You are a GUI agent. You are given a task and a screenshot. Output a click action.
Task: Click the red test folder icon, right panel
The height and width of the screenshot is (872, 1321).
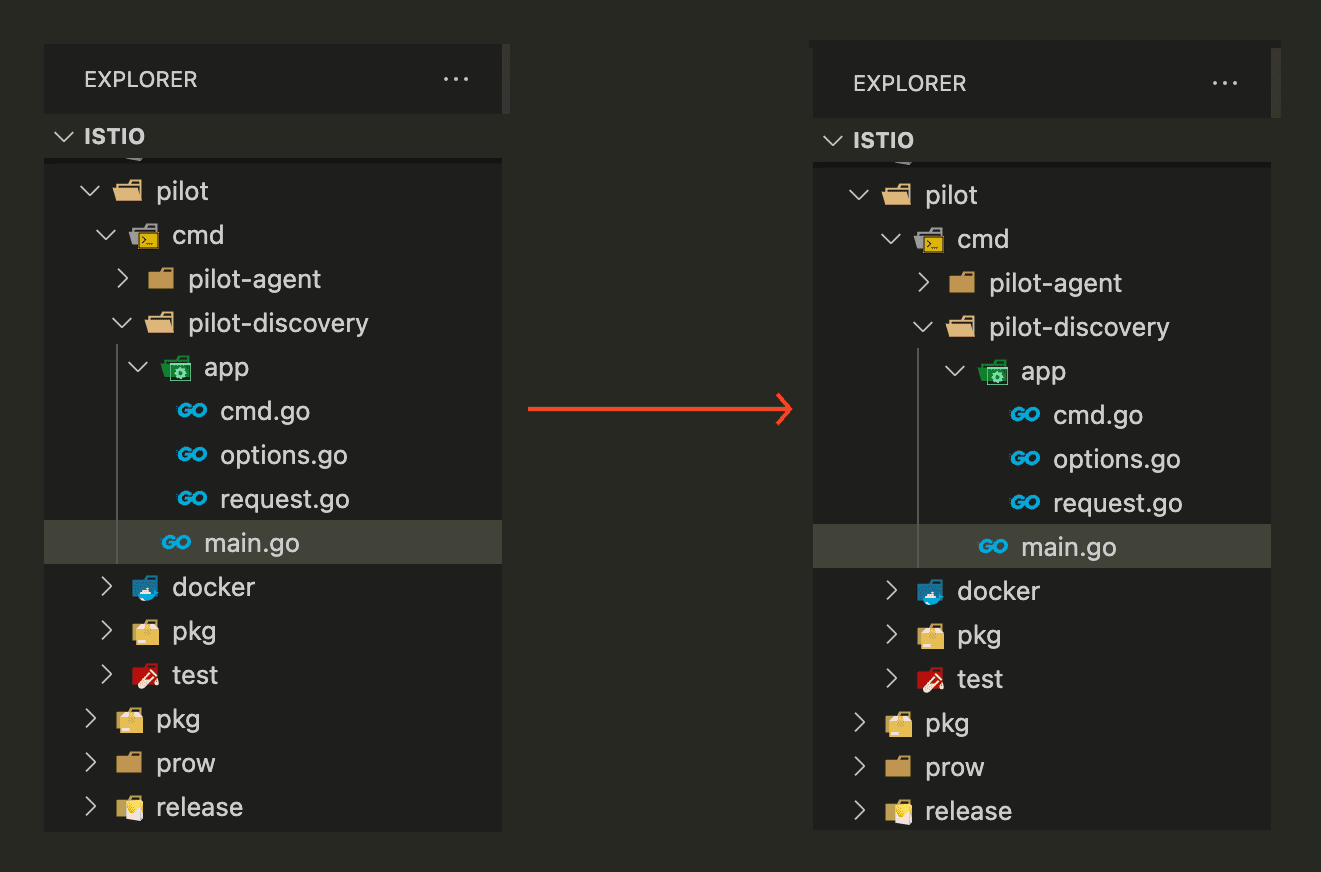pyautogui.click(x=930, y=679)
